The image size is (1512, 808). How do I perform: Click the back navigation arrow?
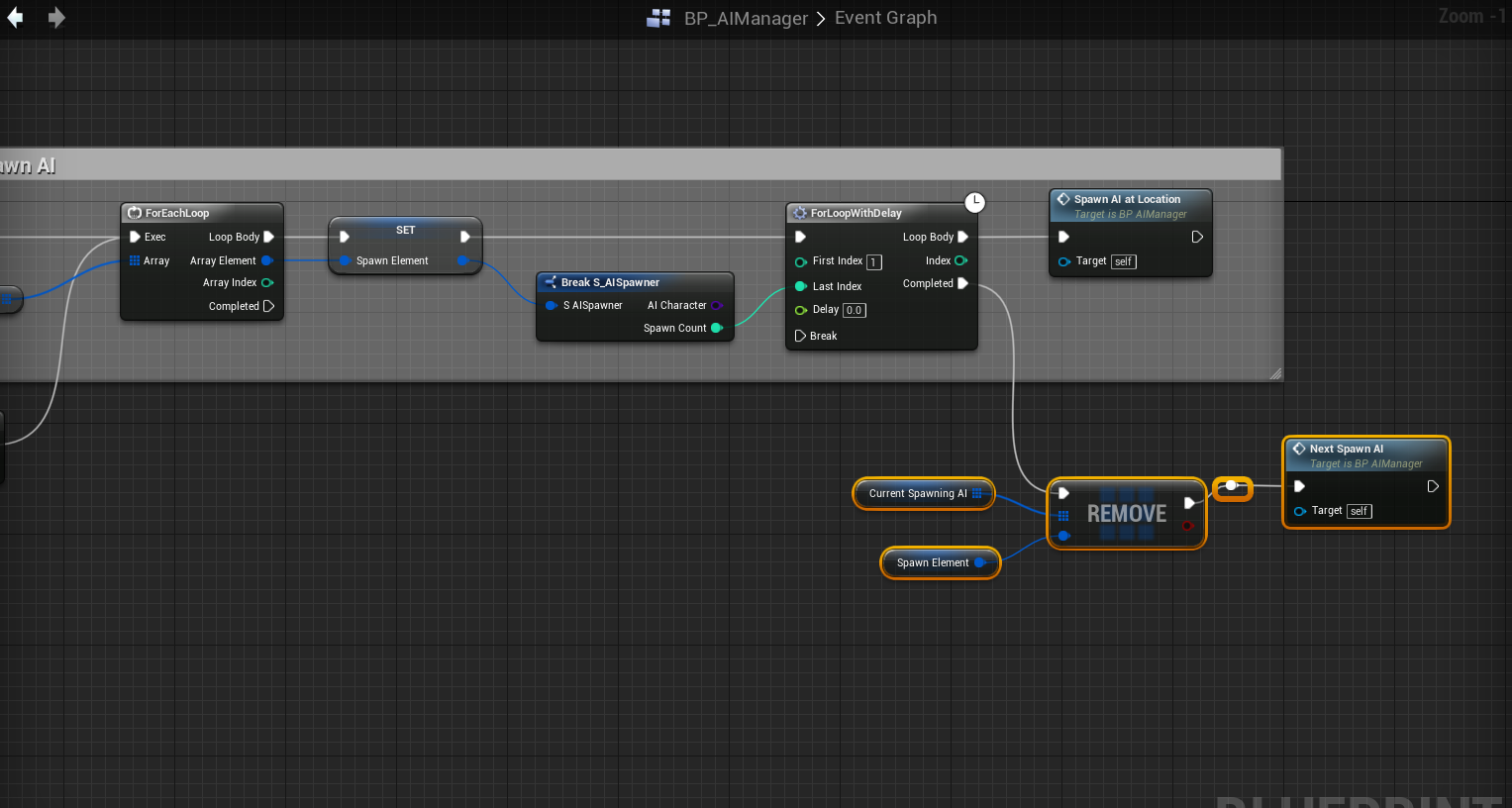coord(15,18)
